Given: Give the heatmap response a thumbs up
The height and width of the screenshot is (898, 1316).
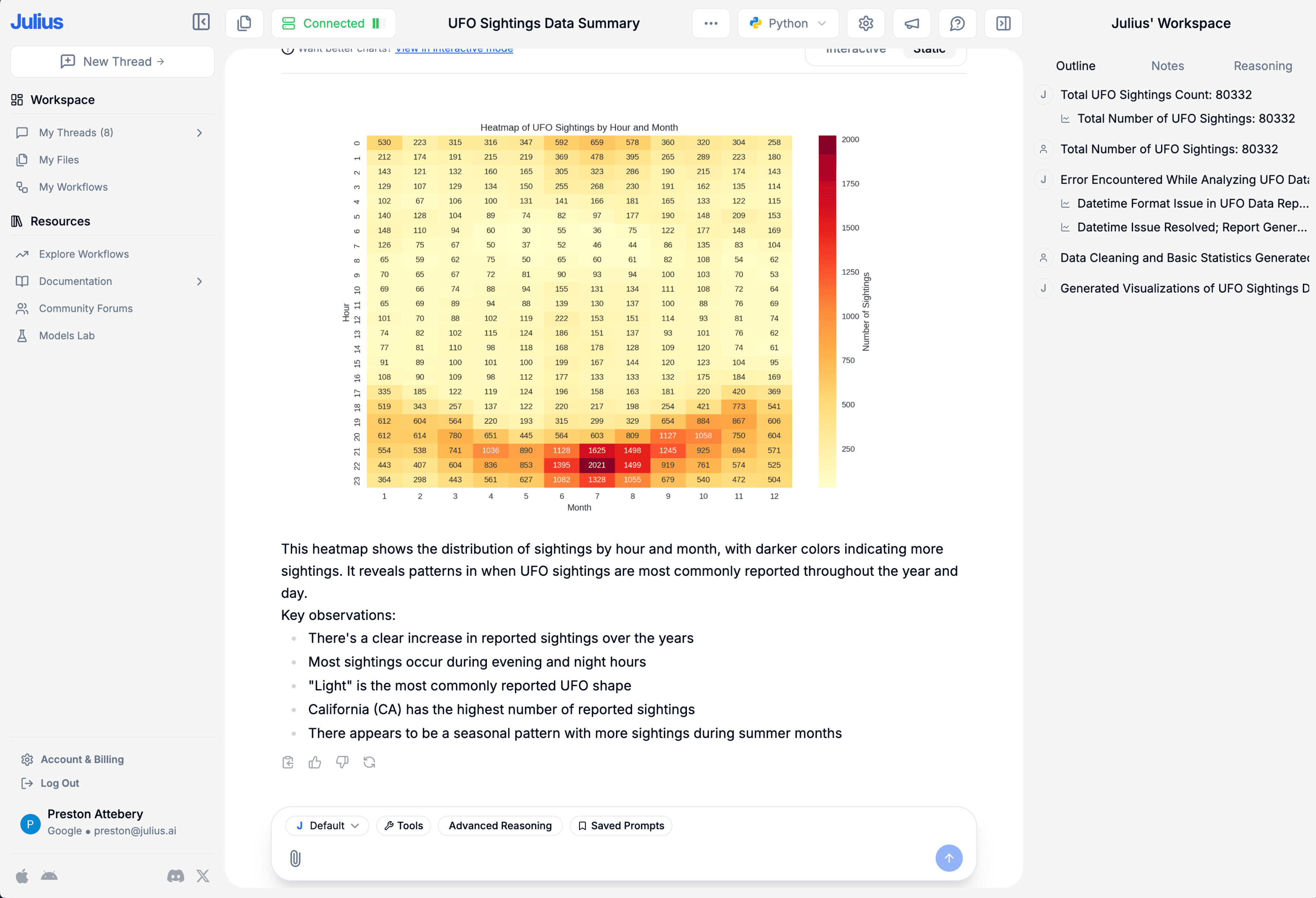Looking at the screenshot, I should (315, 762).
